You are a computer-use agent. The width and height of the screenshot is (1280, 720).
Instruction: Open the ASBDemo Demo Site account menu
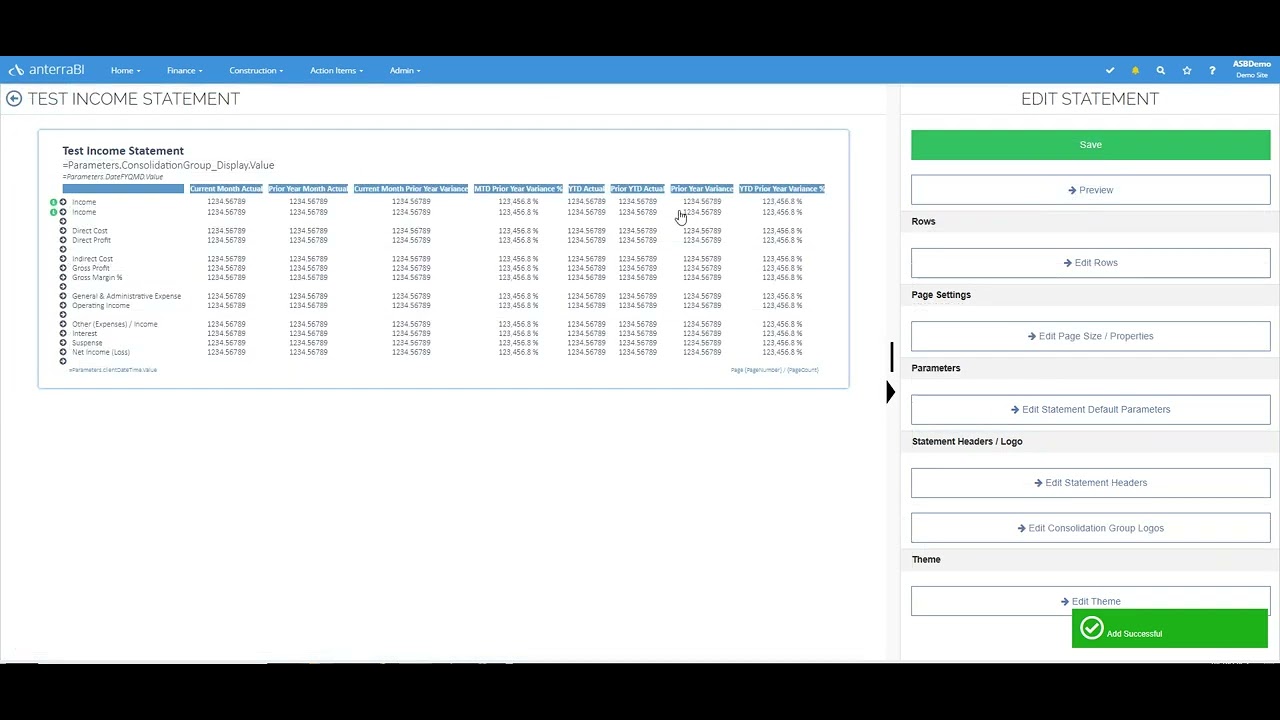pyautogui.click(x=1251, y=70)
